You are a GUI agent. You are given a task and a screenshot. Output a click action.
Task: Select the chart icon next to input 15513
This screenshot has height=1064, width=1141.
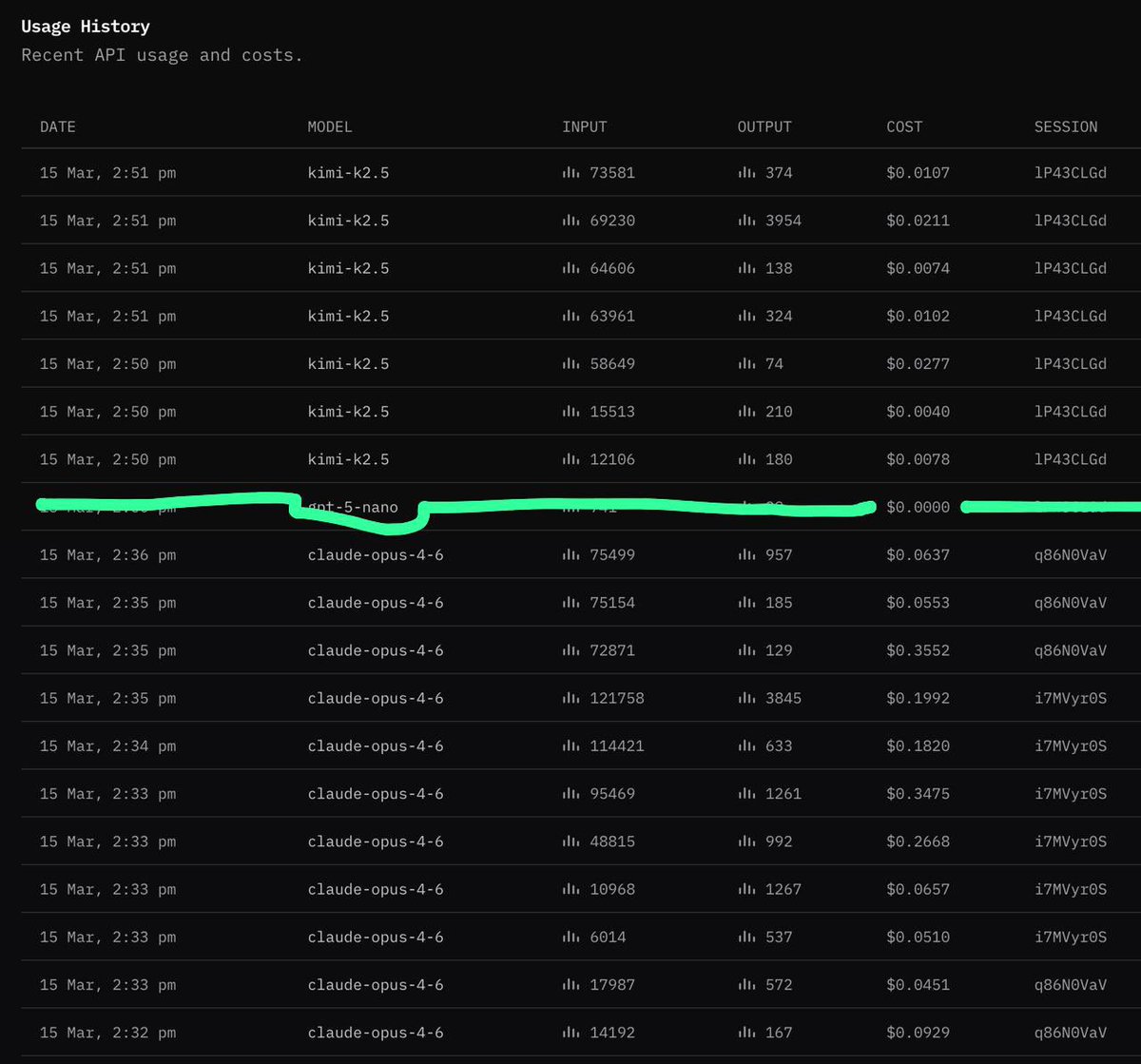[570, 412]
